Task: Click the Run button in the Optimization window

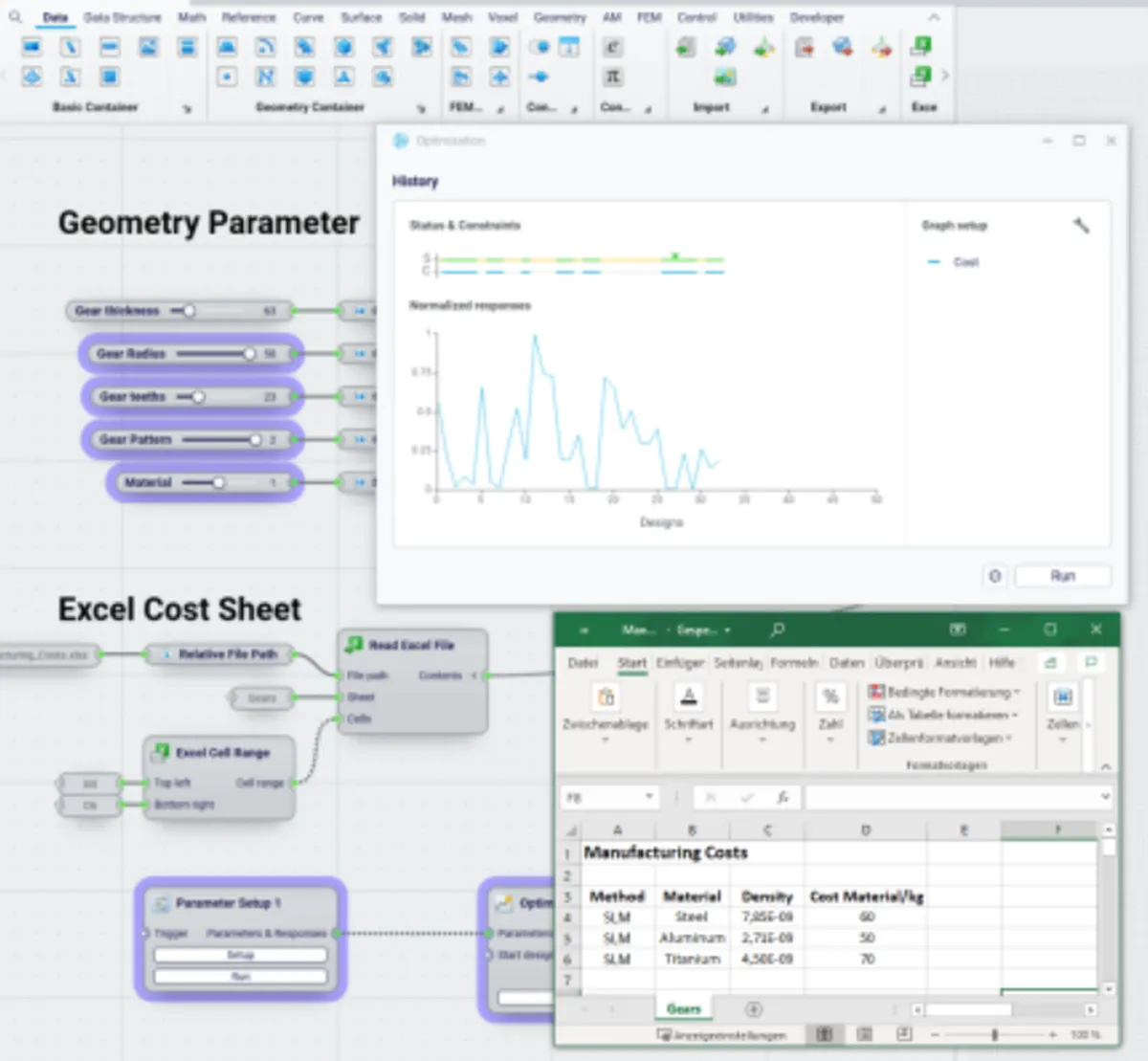Action: pyautogui.click(x=1063, y=576)
